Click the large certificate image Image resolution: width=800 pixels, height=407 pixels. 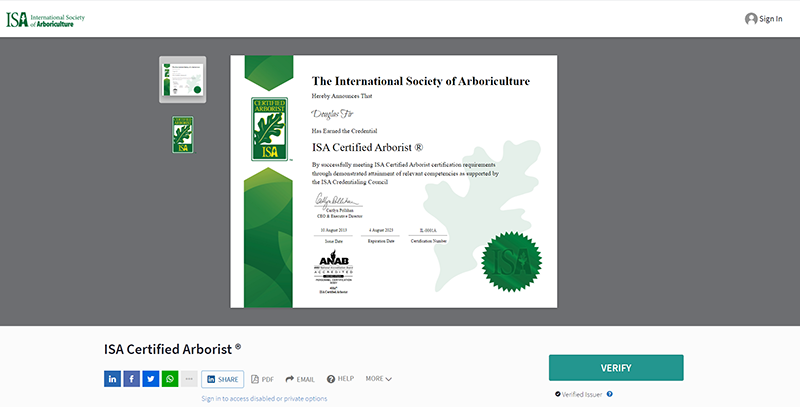click(394, 182)
